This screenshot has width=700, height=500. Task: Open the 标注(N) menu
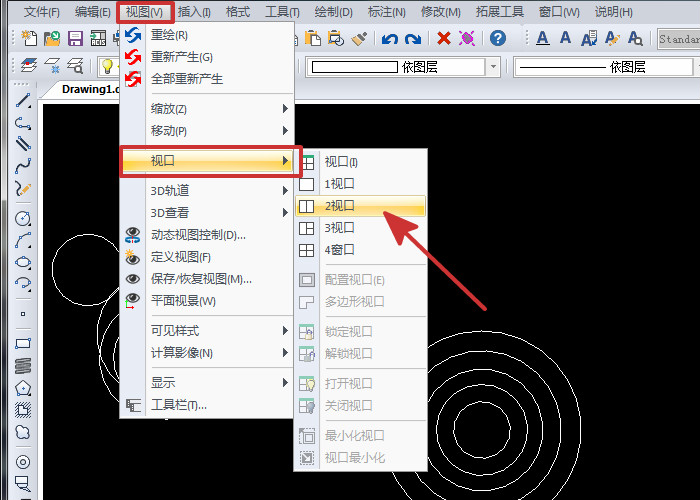point(387,12)
